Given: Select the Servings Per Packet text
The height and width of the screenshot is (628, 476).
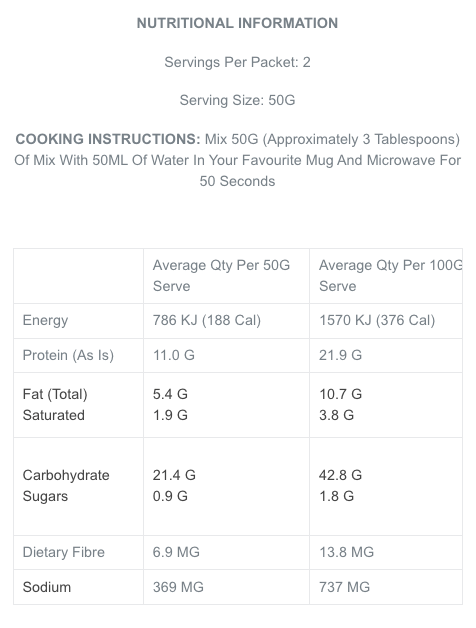Looking at the screenshot, I should [x=237, y=62].
